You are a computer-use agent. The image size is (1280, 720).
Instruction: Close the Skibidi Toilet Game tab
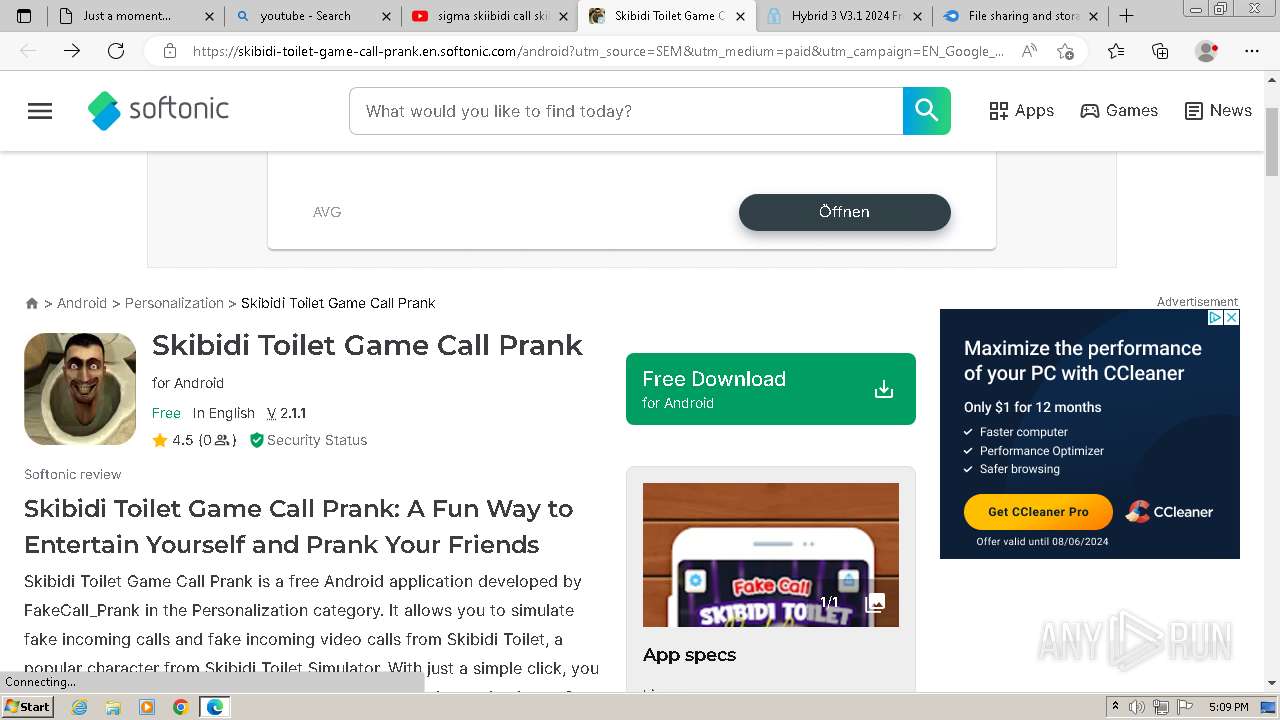coord(741,16)
